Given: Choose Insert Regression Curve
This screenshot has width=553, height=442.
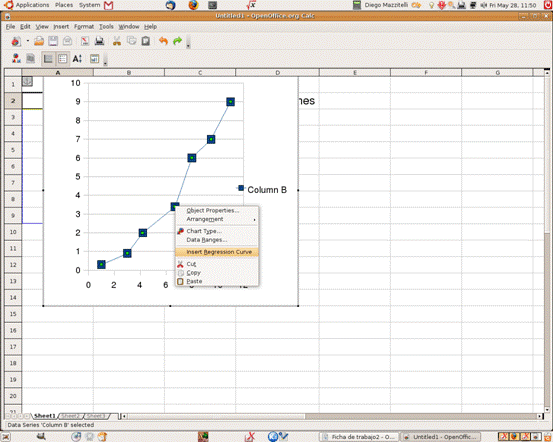Looking at the screenshot, I should [217, 252].
